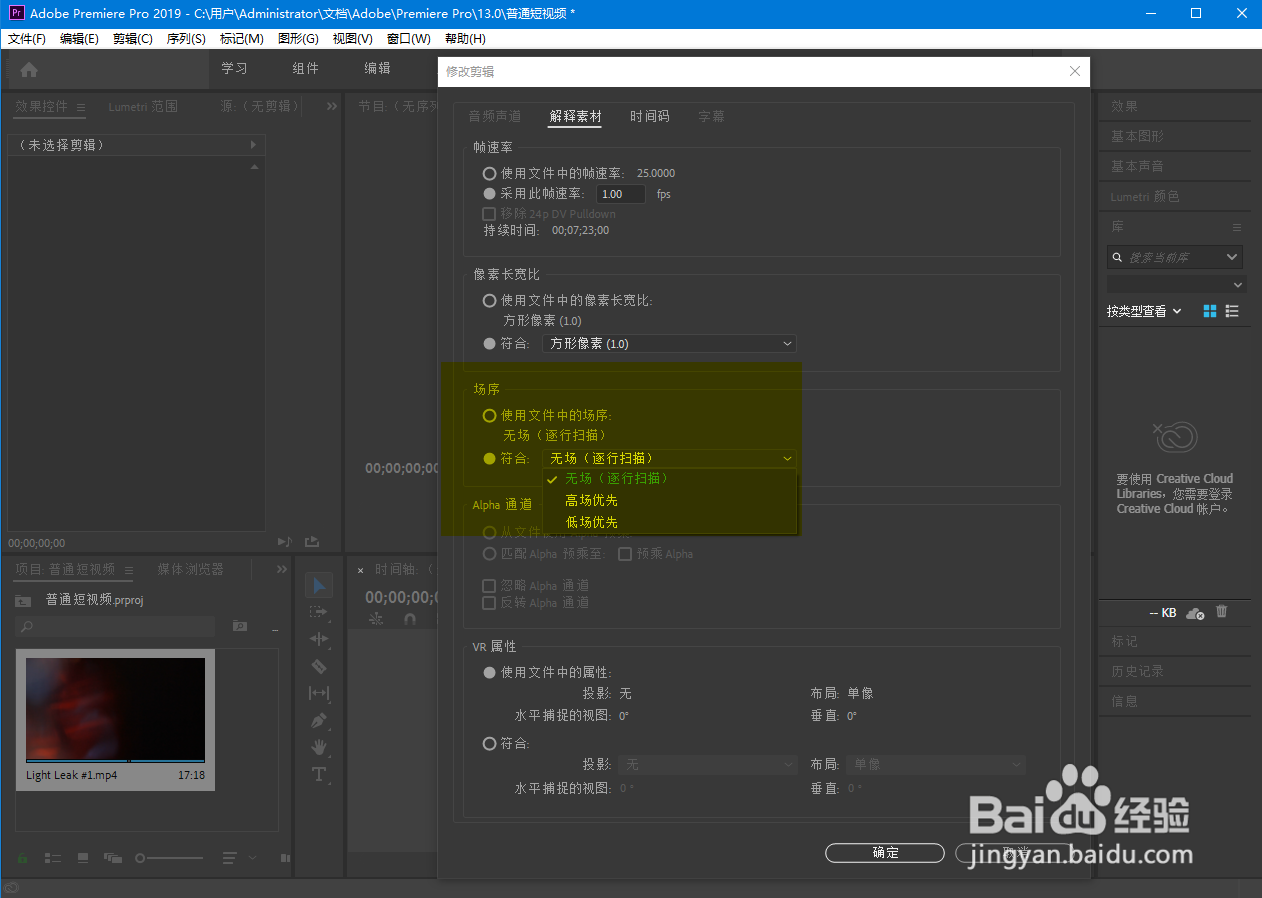Click export frame icon under Effect Controls

click(312, 542)
